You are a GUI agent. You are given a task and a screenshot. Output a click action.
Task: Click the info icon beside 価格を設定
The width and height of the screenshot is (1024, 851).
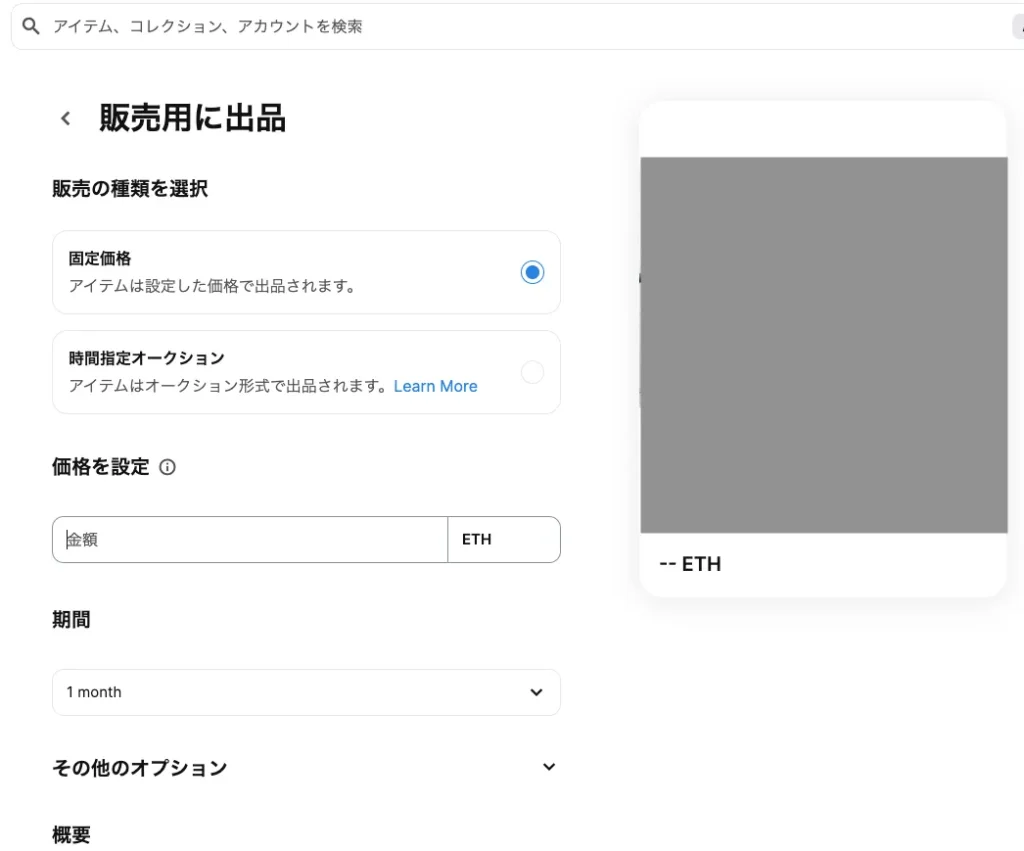[x=167, y=467]
